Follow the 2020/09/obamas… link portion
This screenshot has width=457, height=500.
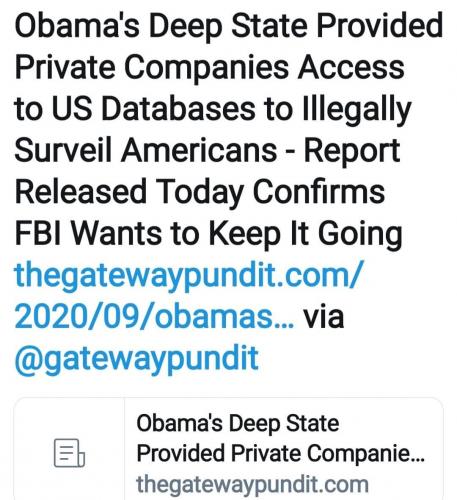[154, 316]
